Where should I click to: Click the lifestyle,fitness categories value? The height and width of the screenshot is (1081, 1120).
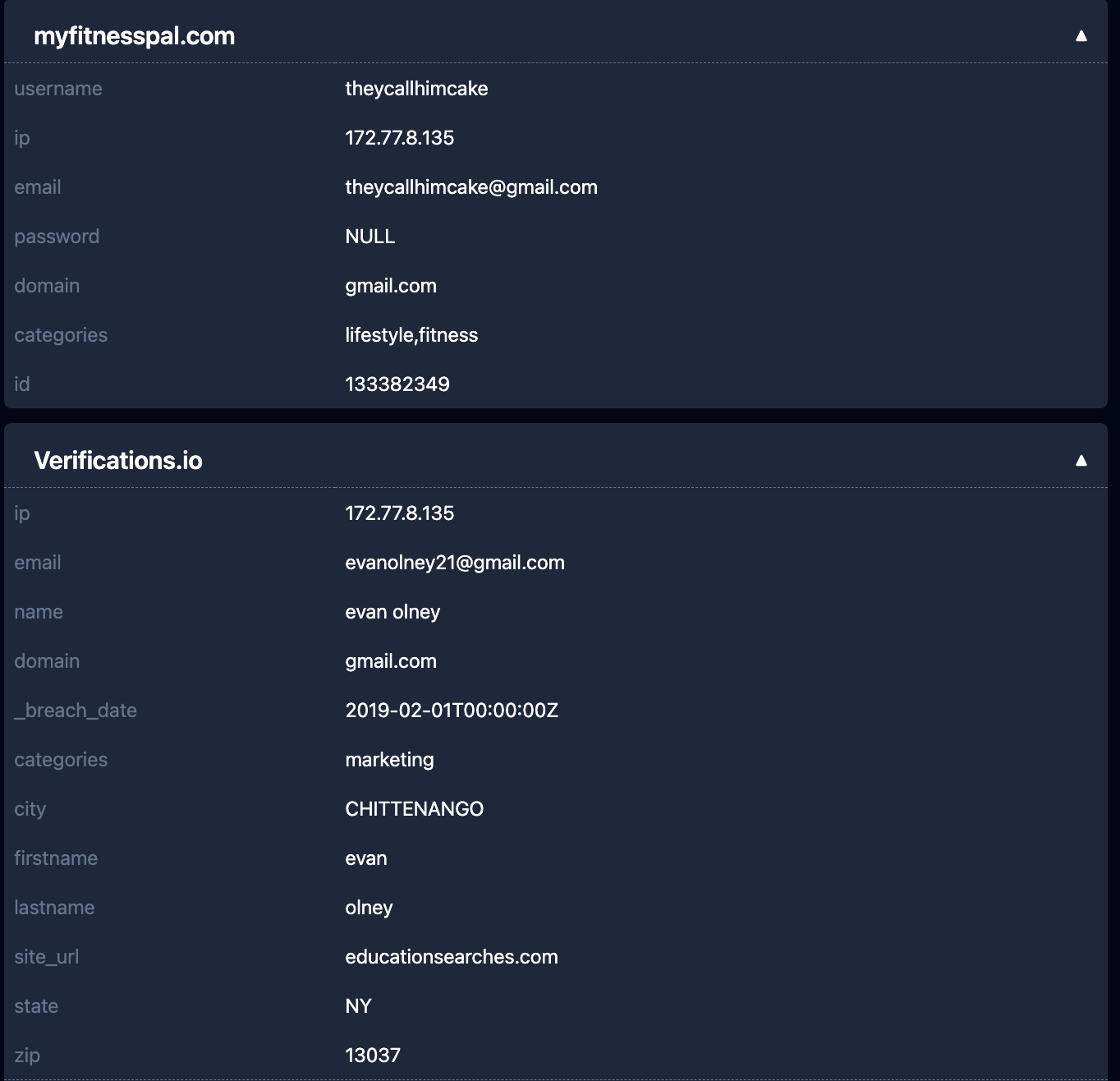click(411, 335)
